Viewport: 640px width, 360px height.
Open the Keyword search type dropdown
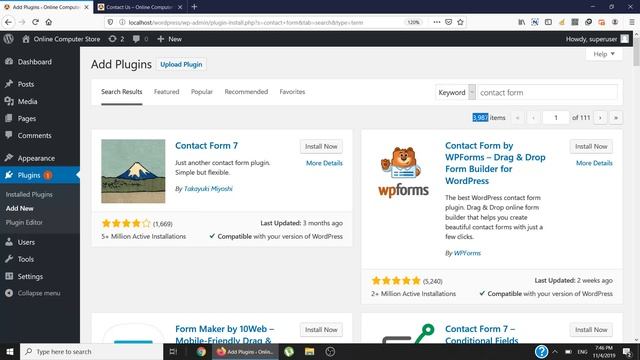[456, 93]
